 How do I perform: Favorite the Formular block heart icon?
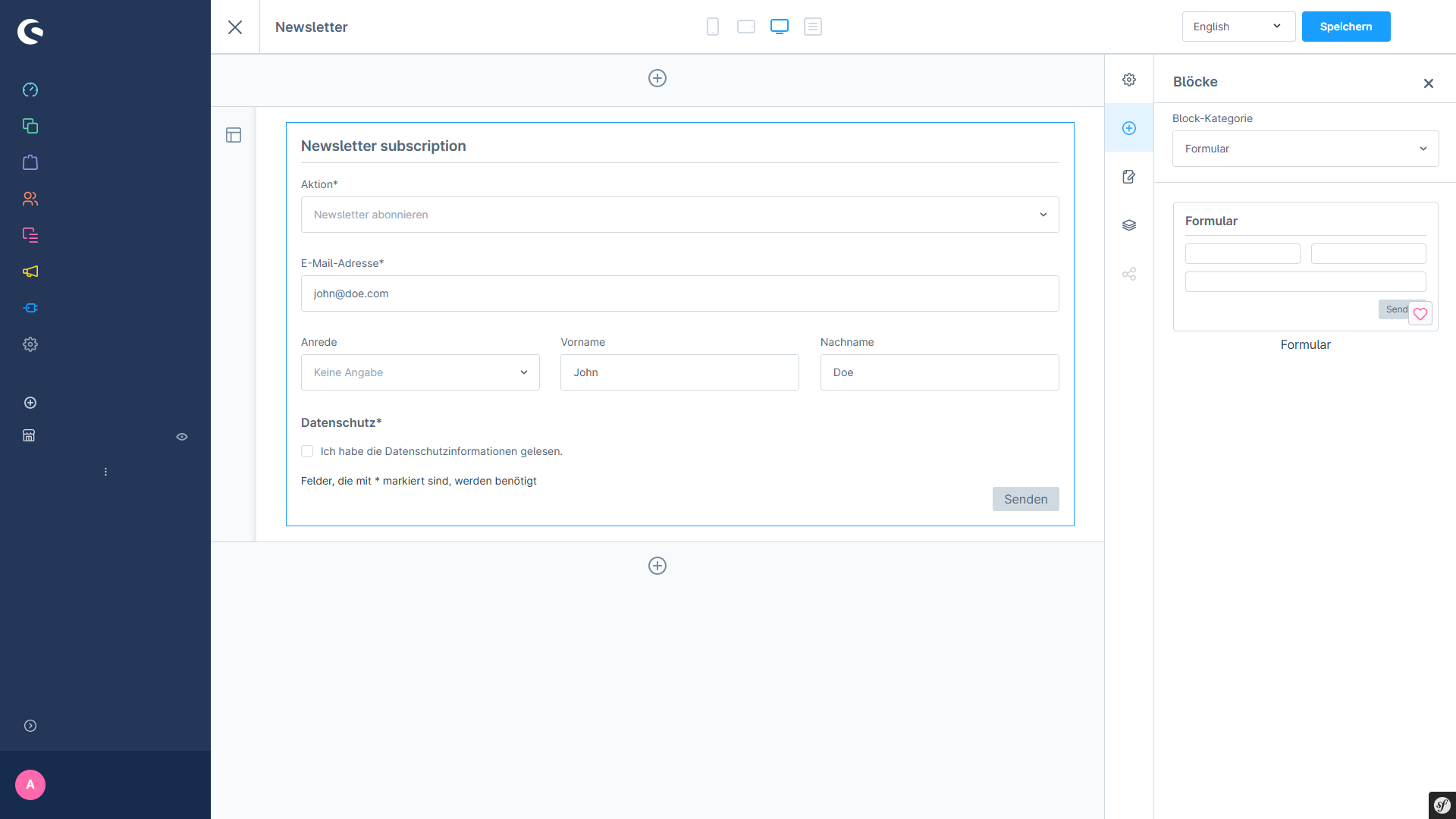[x=1420, y=313]
